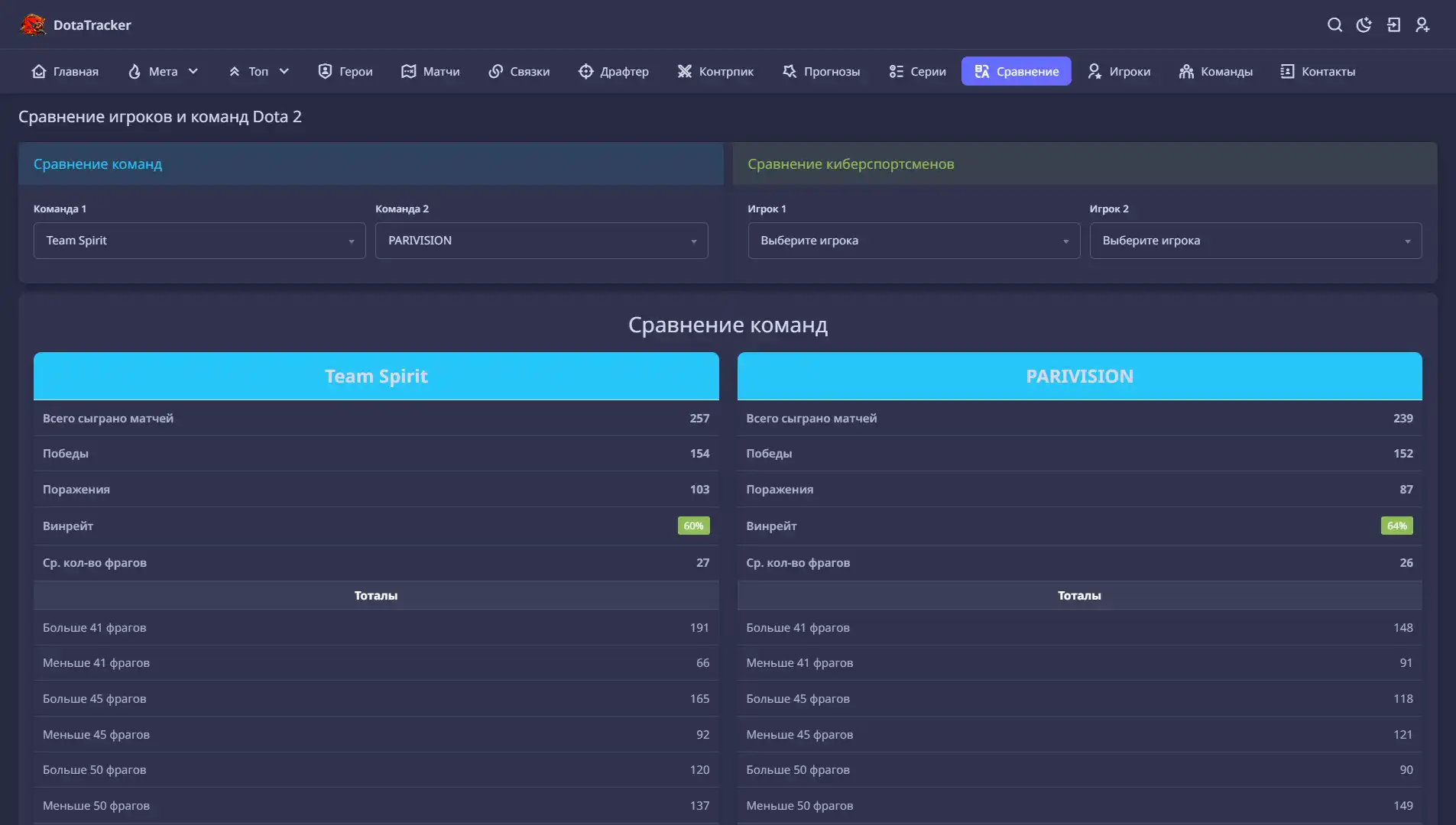Viewport: 1456px width, 825px height.
Task: Expand the Мета menu chevron
Action: point(193,71)
